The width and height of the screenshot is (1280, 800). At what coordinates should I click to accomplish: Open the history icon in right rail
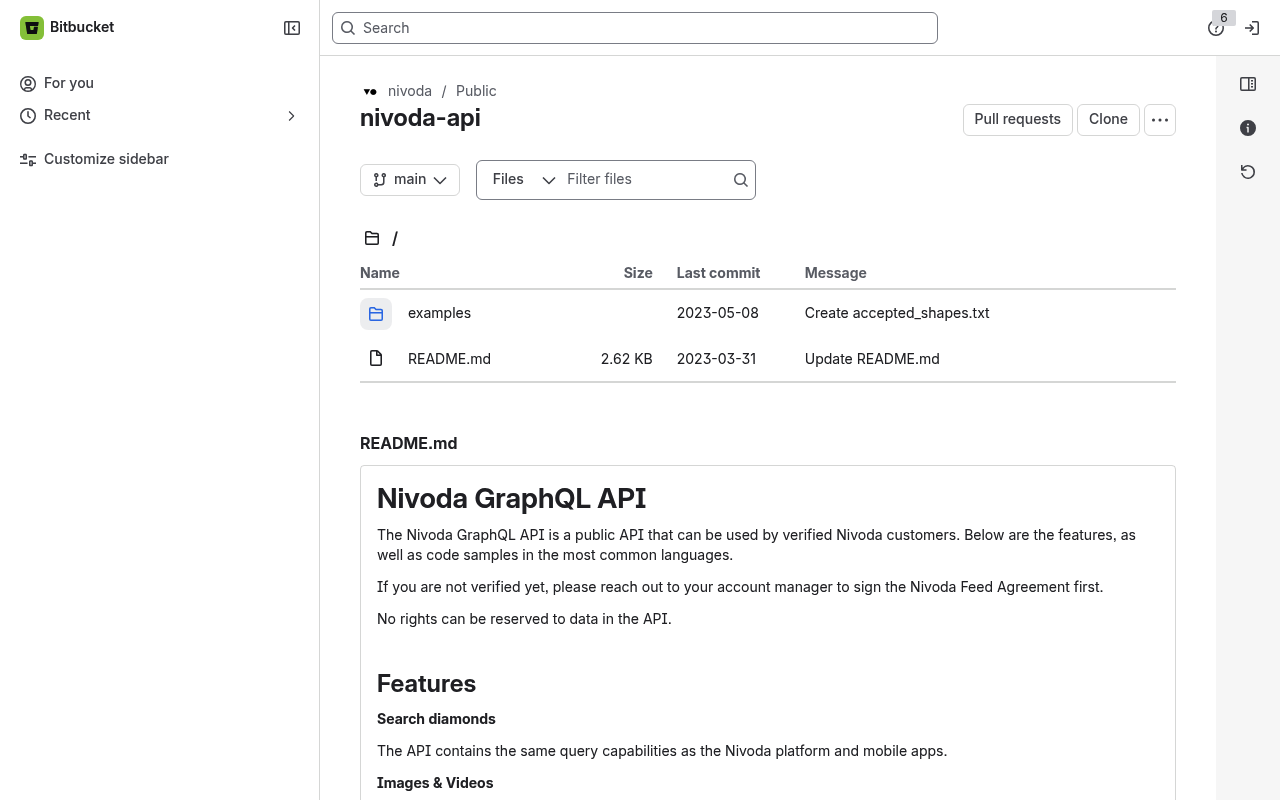pyautogui.click(x=1248, y=172)
